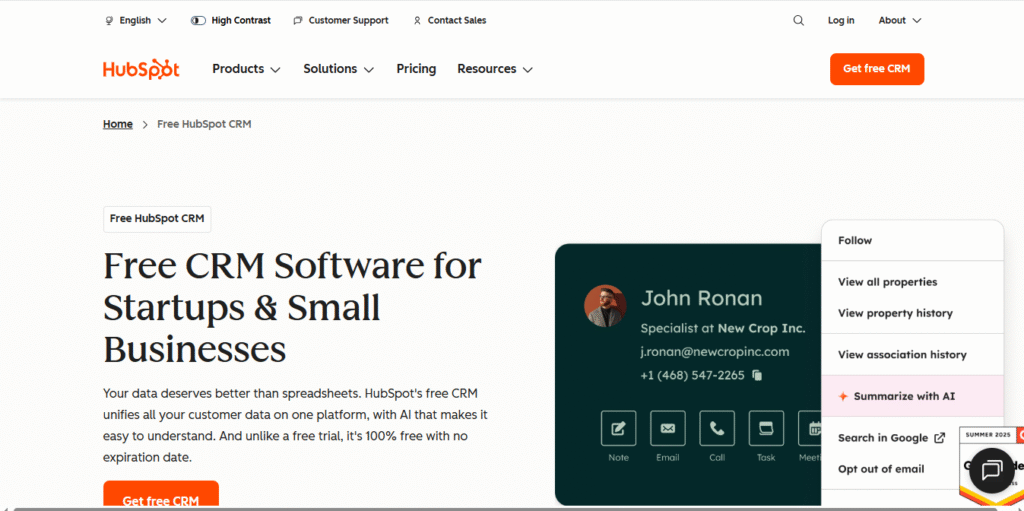Open the English language dropdown
This screenshot has width=1024, height=511.
click(x=136, y=20)
